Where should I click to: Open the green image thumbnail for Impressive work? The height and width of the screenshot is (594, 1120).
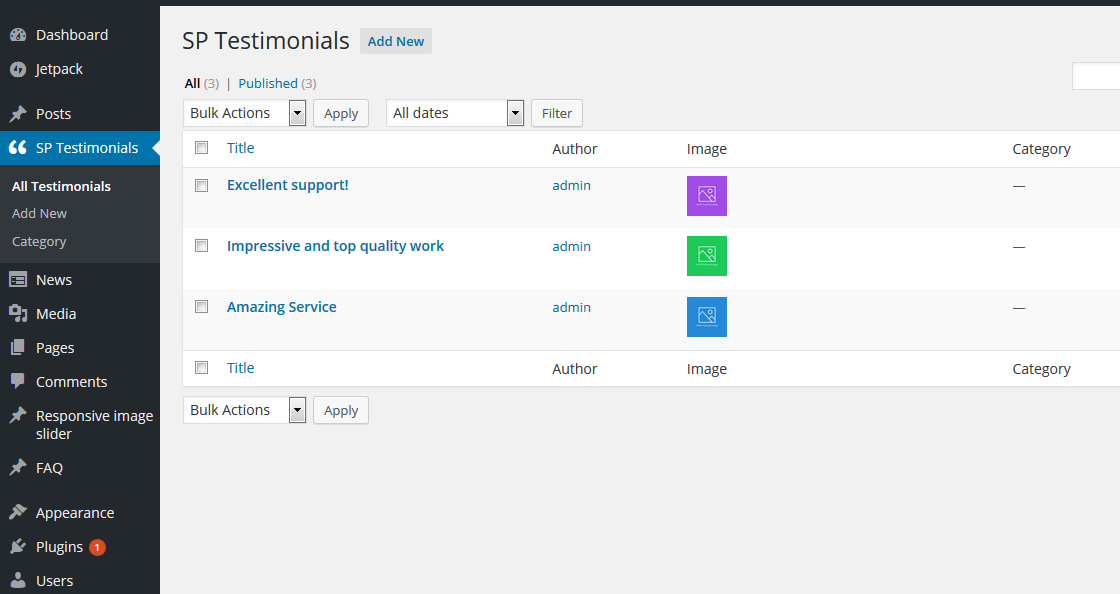pos(706,256)
